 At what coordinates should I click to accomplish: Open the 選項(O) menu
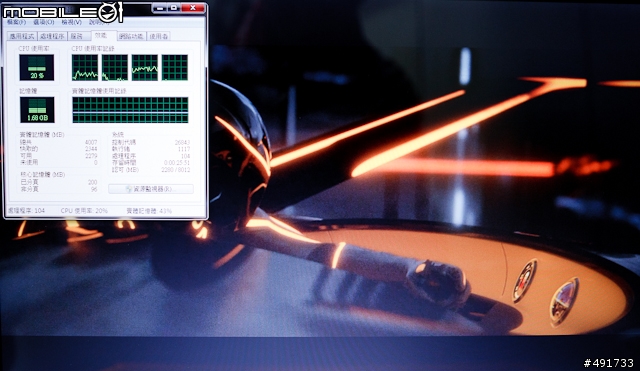pos(44,22)
